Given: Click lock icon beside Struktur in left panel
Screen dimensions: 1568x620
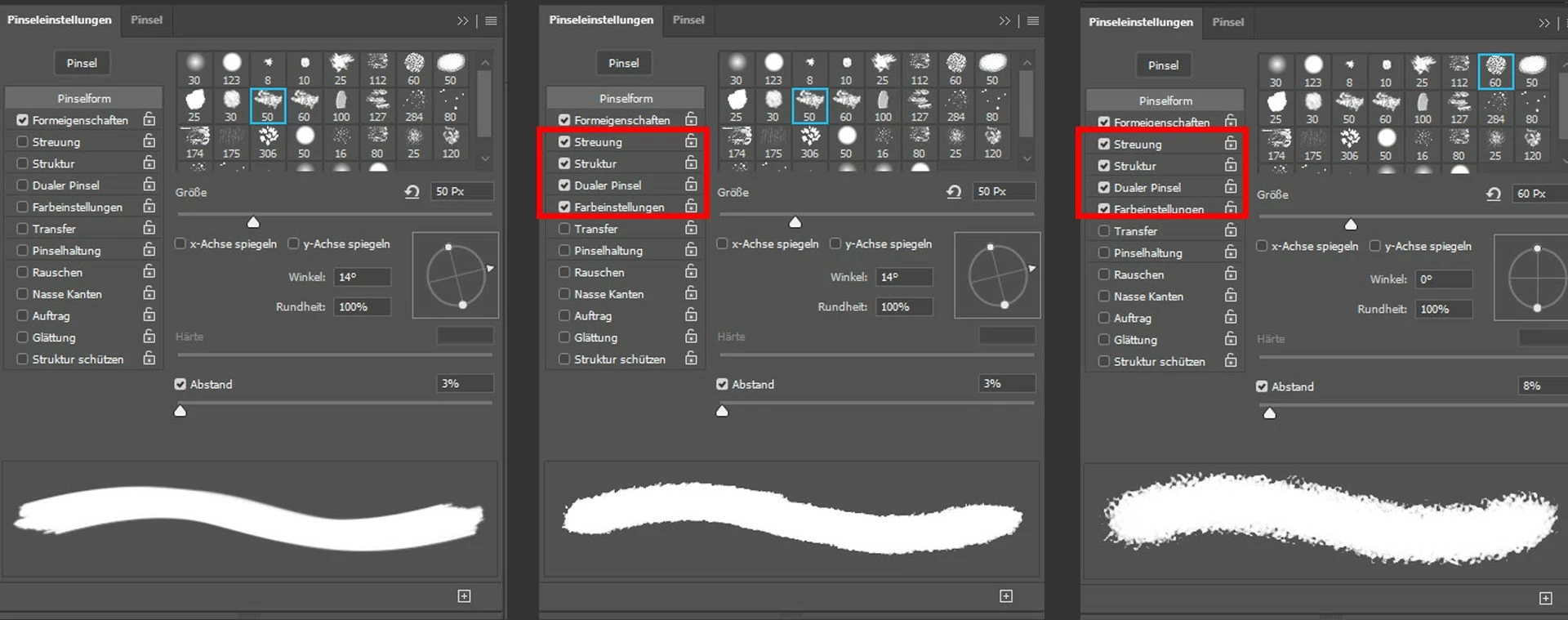Looking at the screenshot, I should pos(149,163).
